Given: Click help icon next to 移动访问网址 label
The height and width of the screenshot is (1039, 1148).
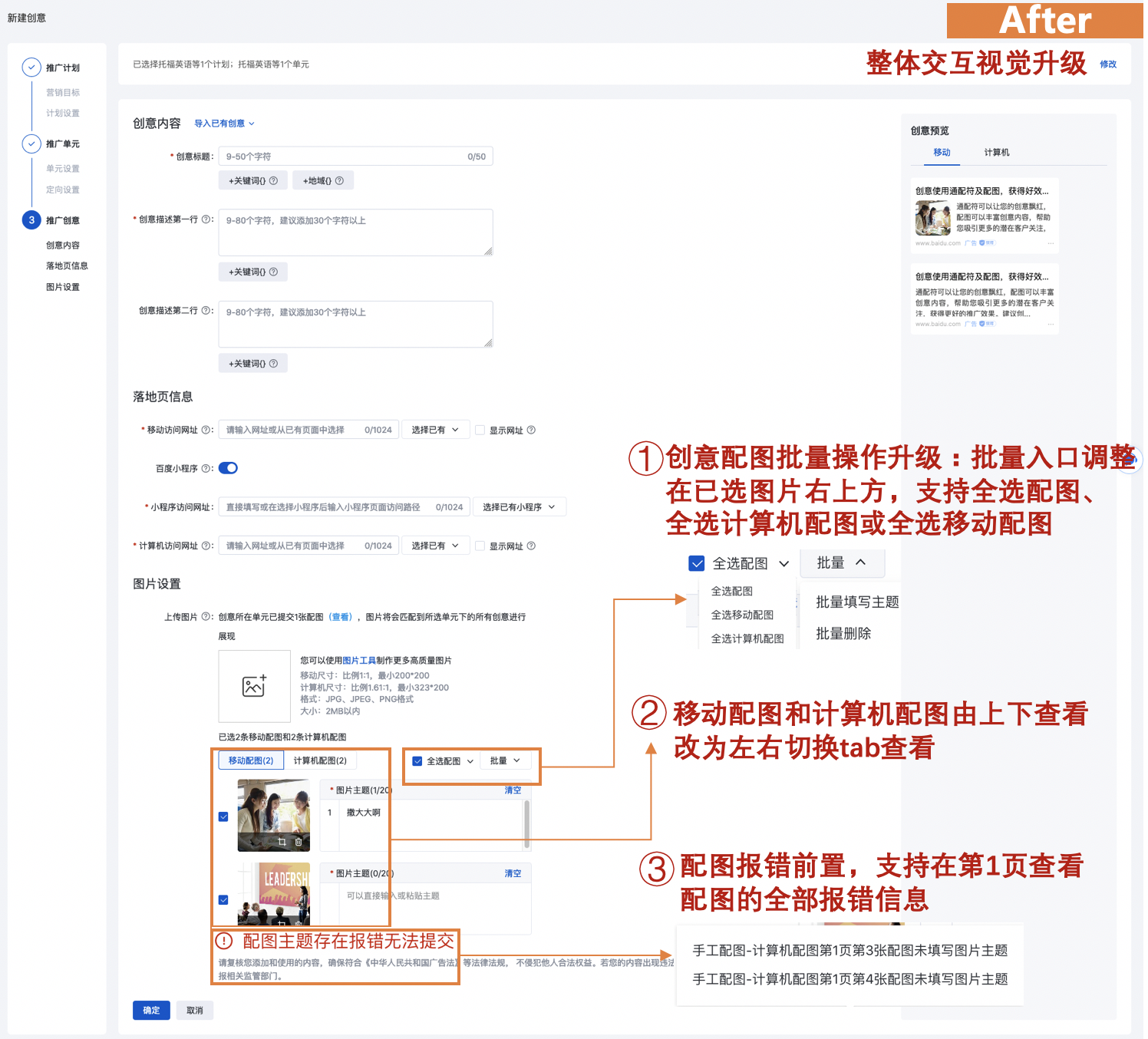Looking at the screenshot, I should (206, 430).
